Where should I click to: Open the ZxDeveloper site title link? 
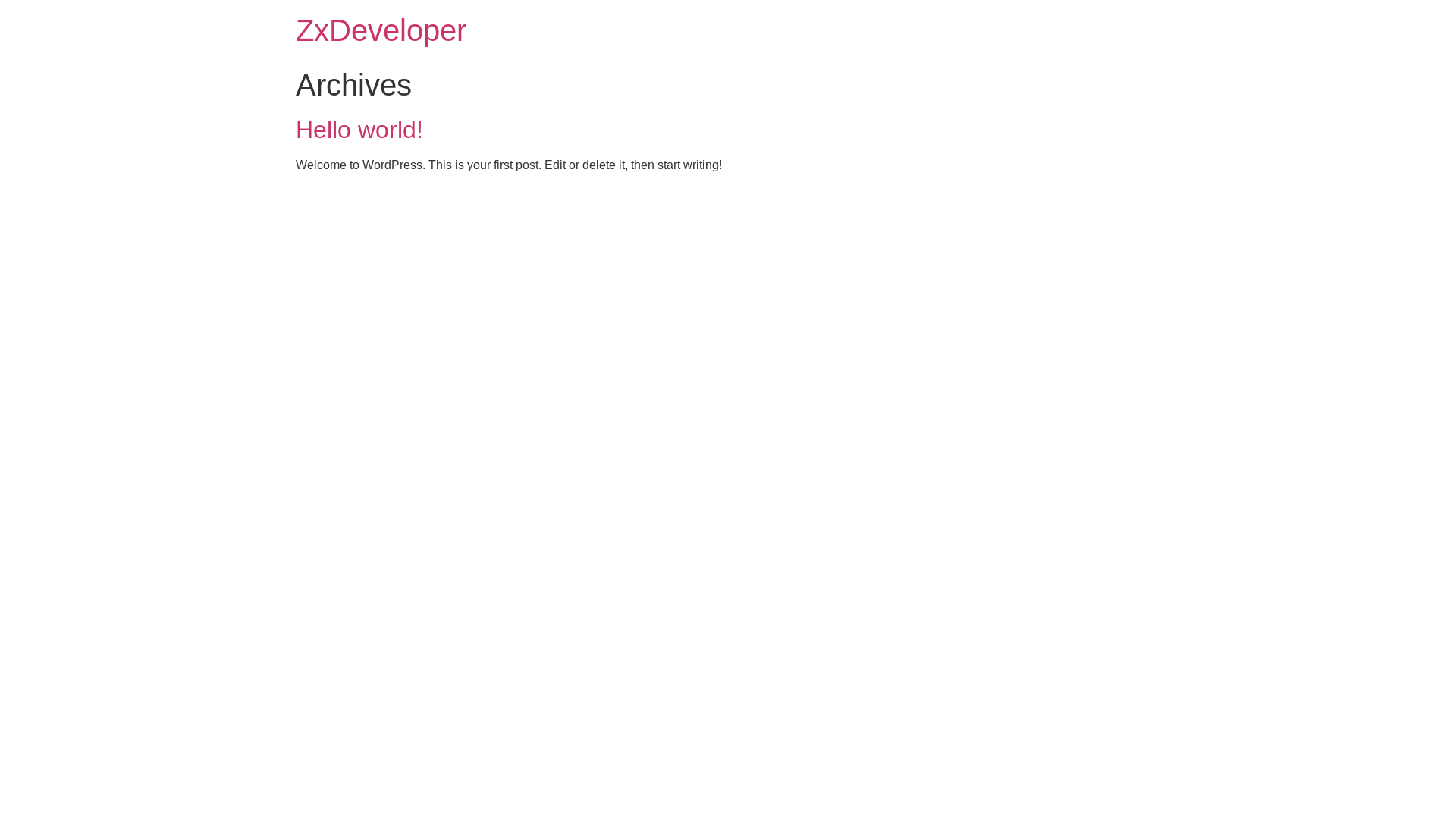click(381, 31)
